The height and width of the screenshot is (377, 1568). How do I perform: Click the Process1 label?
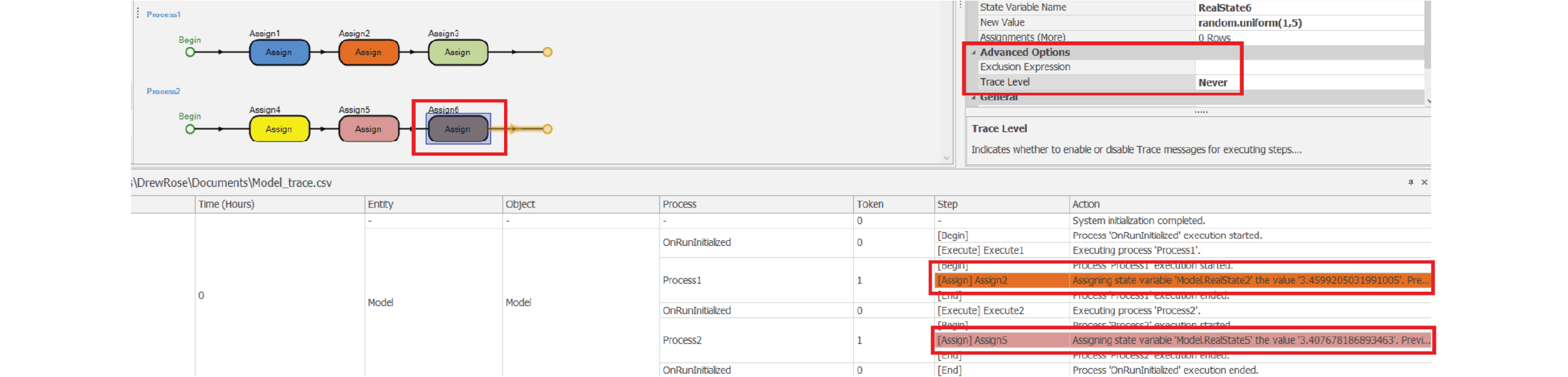[x=164, y=14]
